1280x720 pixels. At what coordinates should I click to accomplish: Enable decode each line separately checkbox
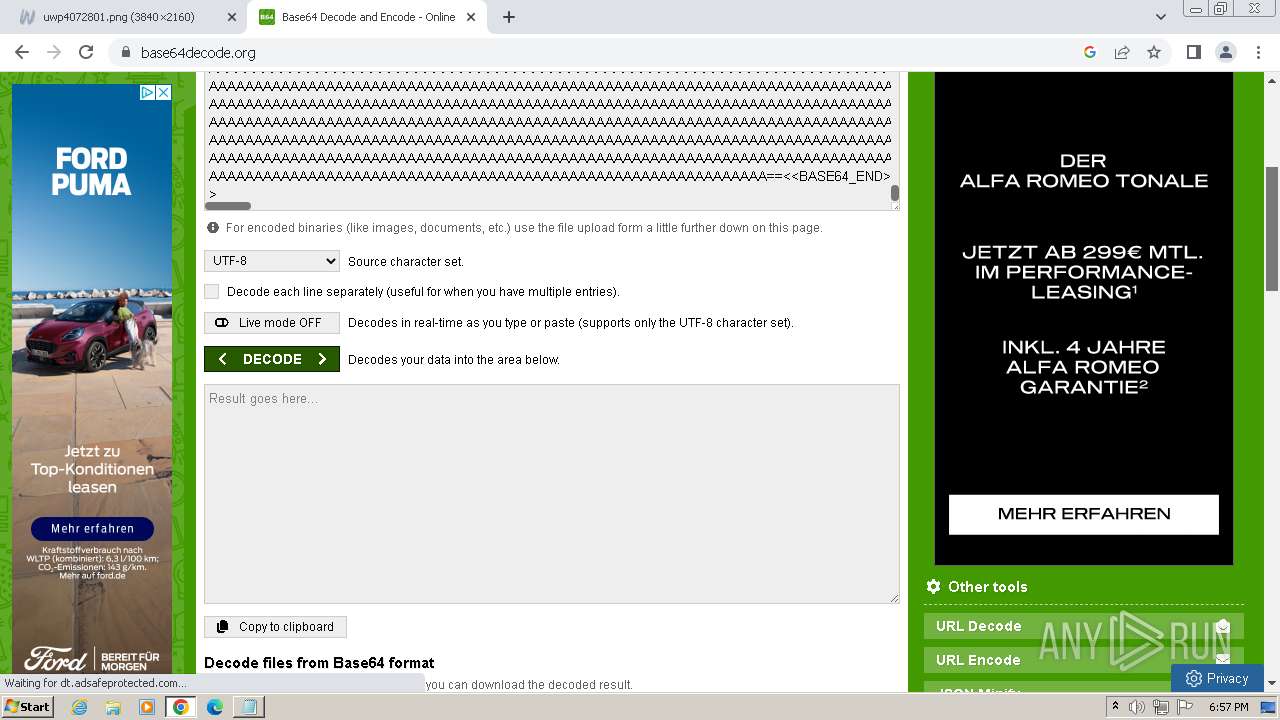(211, 292)
